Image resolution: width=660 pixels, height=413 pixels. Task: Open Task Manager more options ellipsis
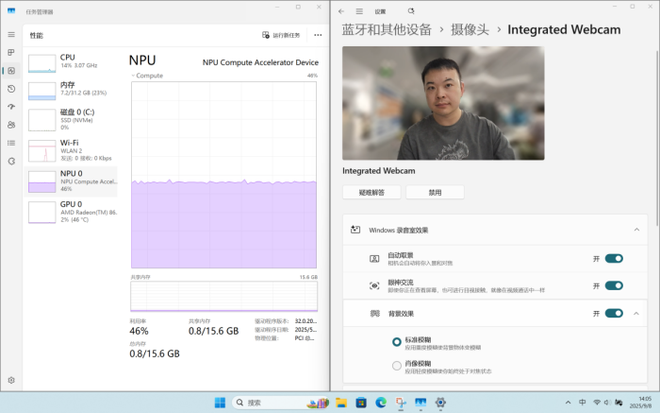pyautogui.click(x=318, y=35)
